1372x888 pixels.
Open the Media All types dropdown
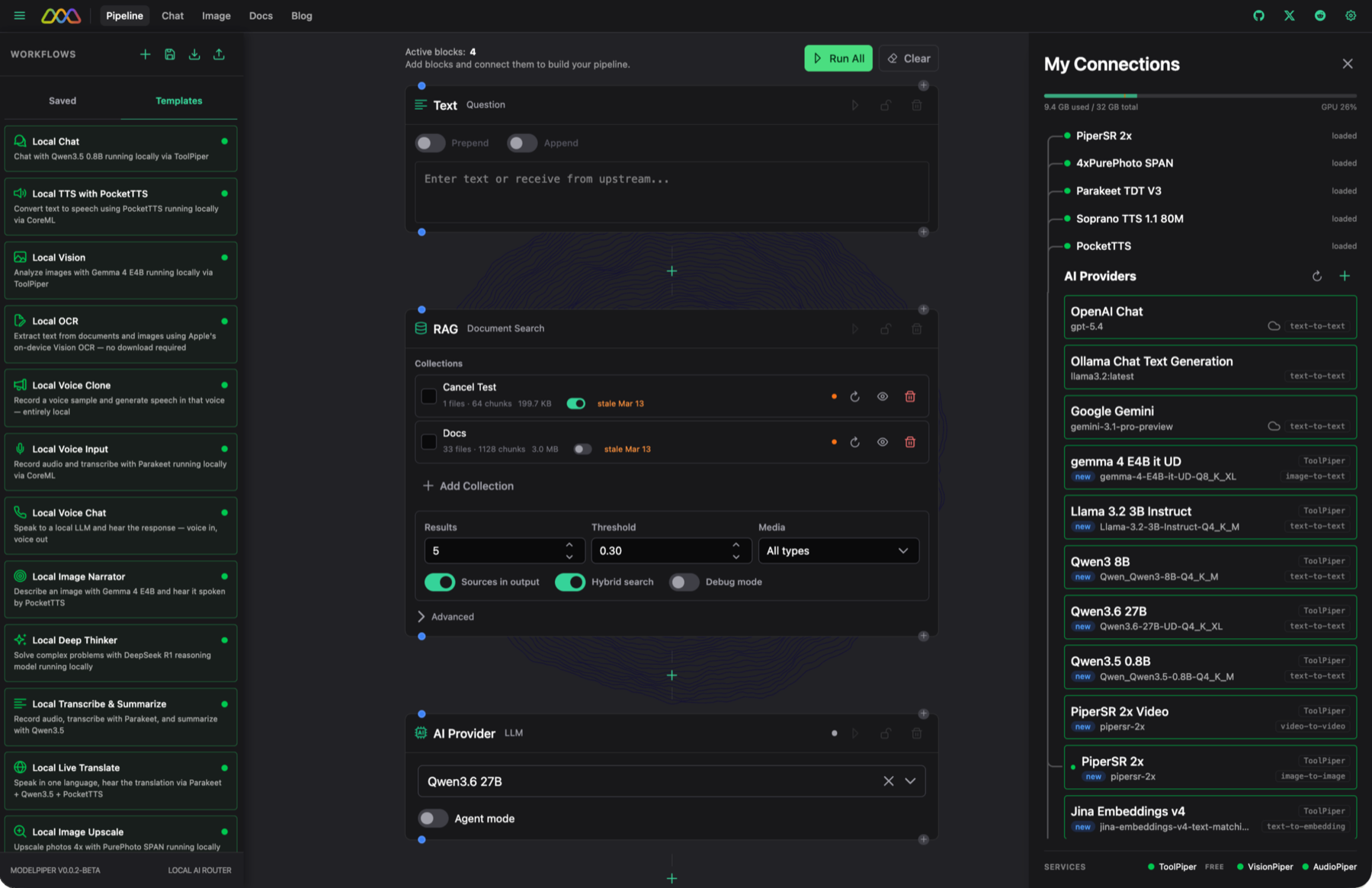tap(838, 550)
